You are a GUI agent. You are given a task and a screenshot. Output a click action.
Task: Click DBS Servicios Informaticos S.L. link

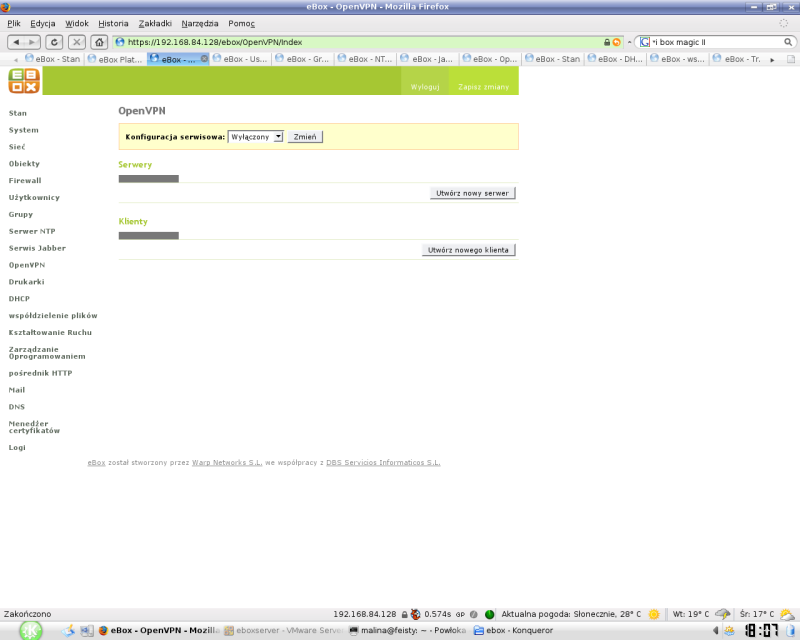[383, 462]
